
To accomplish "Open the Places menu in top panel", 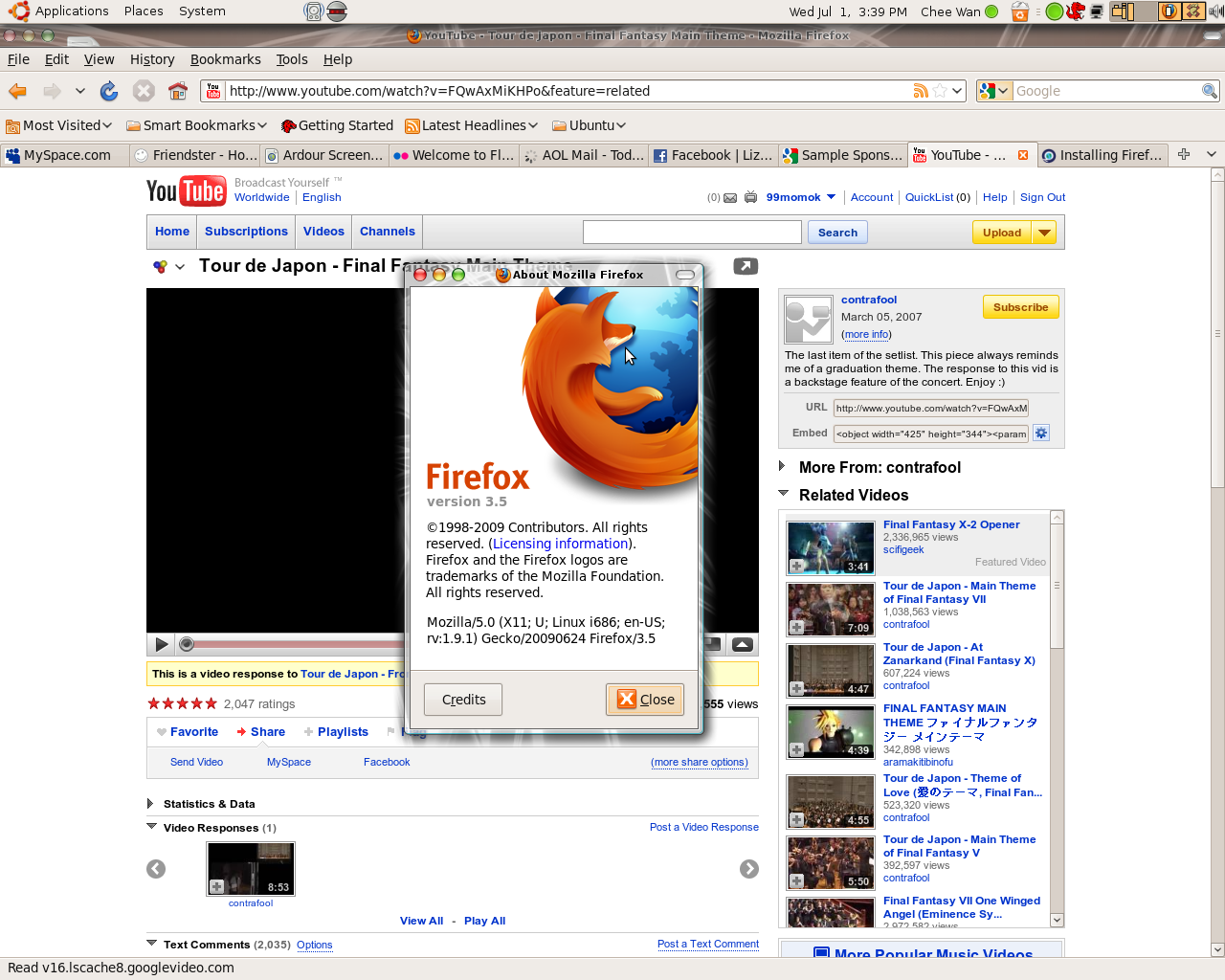I will coord(144,11).
